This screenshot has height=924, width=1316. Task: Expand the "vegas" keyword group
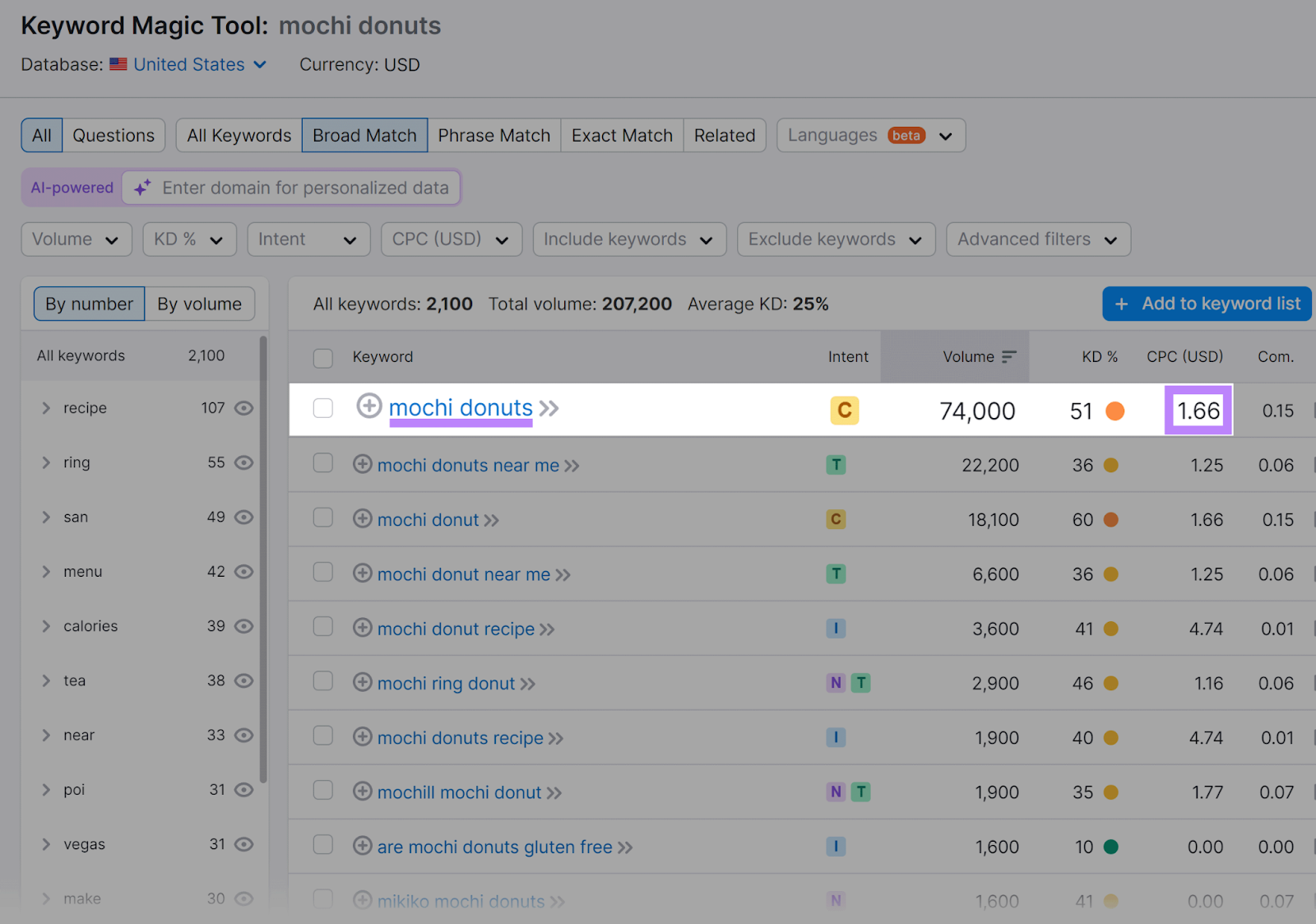coord(47,843)
